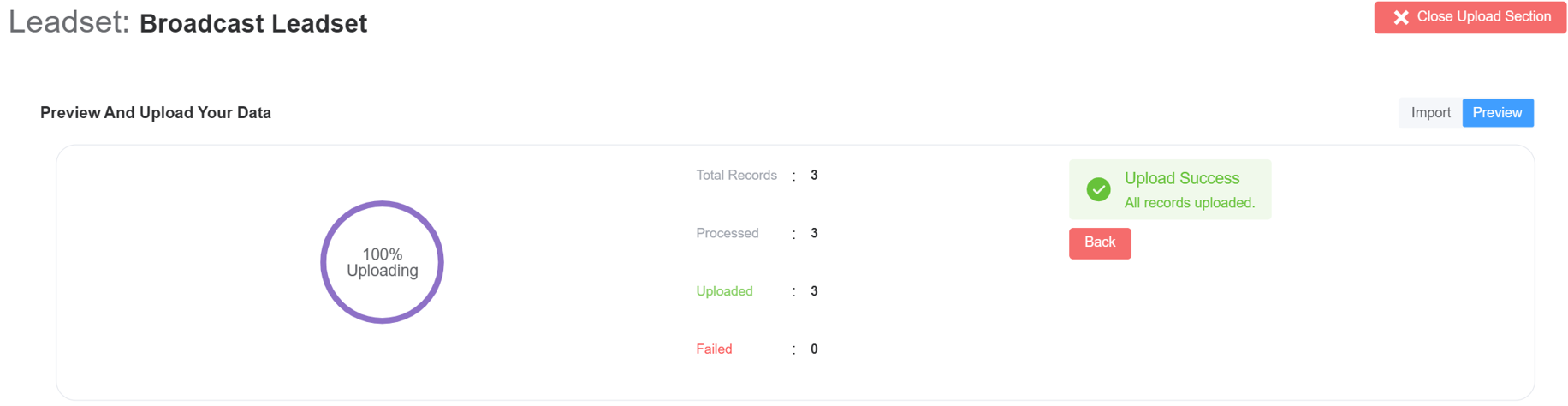The height and width of the screenshot is (406, 1568).
Task: Click the "All records uploaded." message
Action: 1189,203
